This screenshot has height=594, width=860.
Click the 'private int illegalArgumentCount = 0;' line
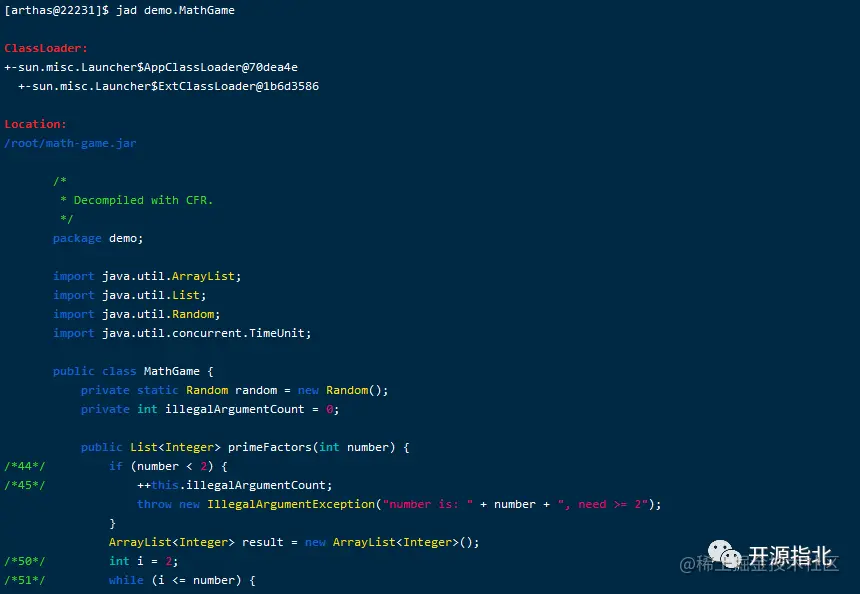(x=210, y=409)
